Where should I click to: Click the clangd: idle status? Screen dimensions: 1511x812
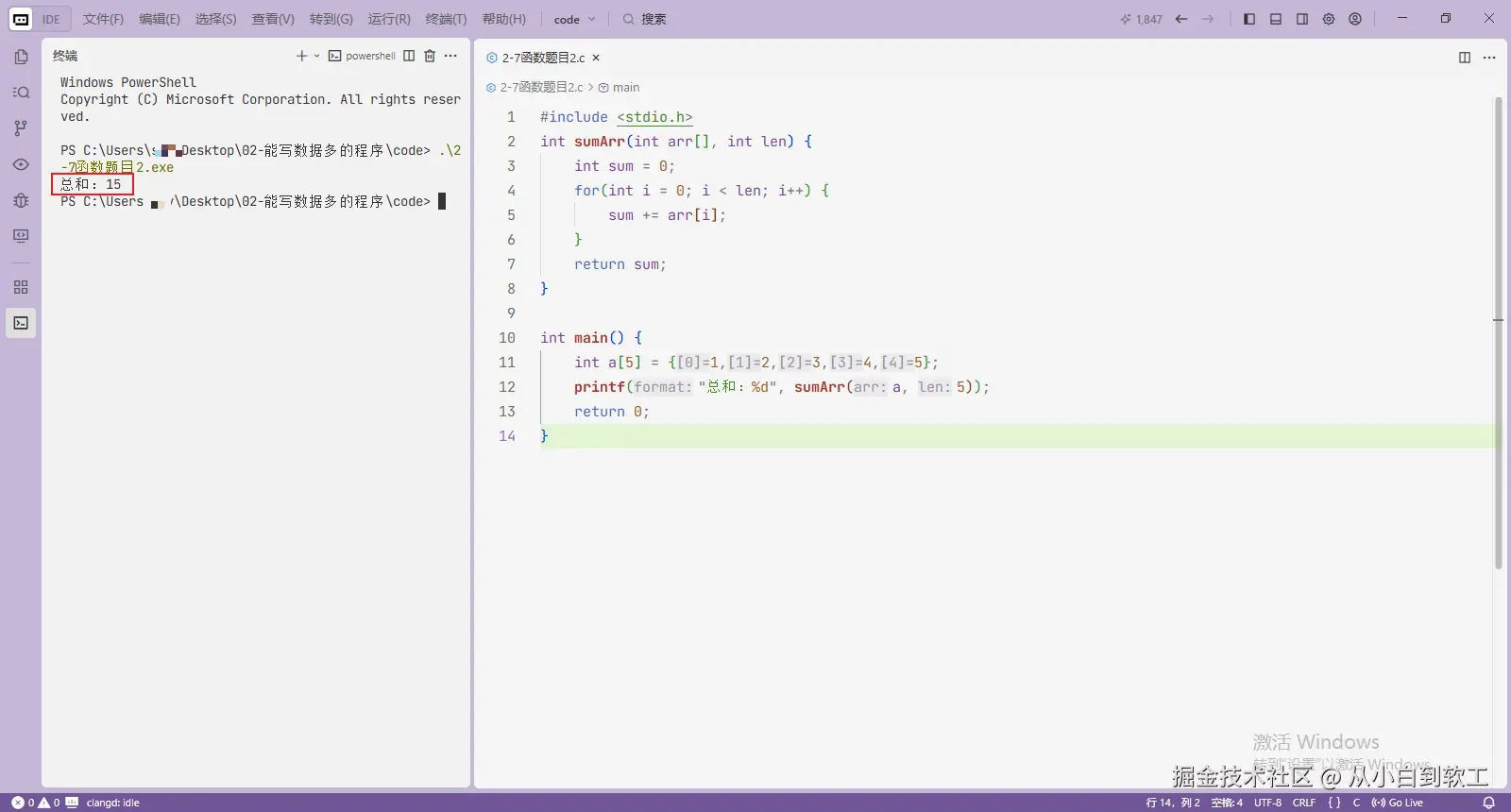[112, 803]
